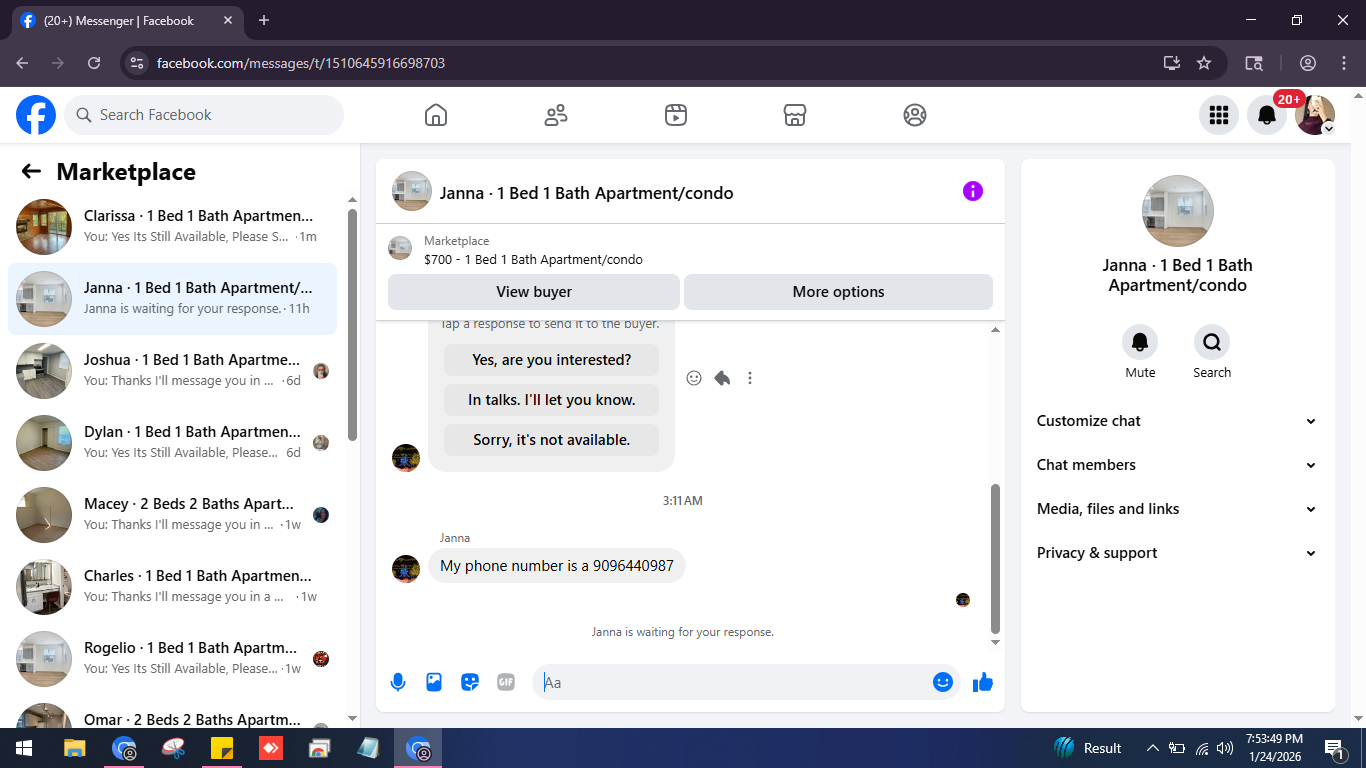Open the Groups icon in top navigation

pyautogui.click(x=915, y=115)
